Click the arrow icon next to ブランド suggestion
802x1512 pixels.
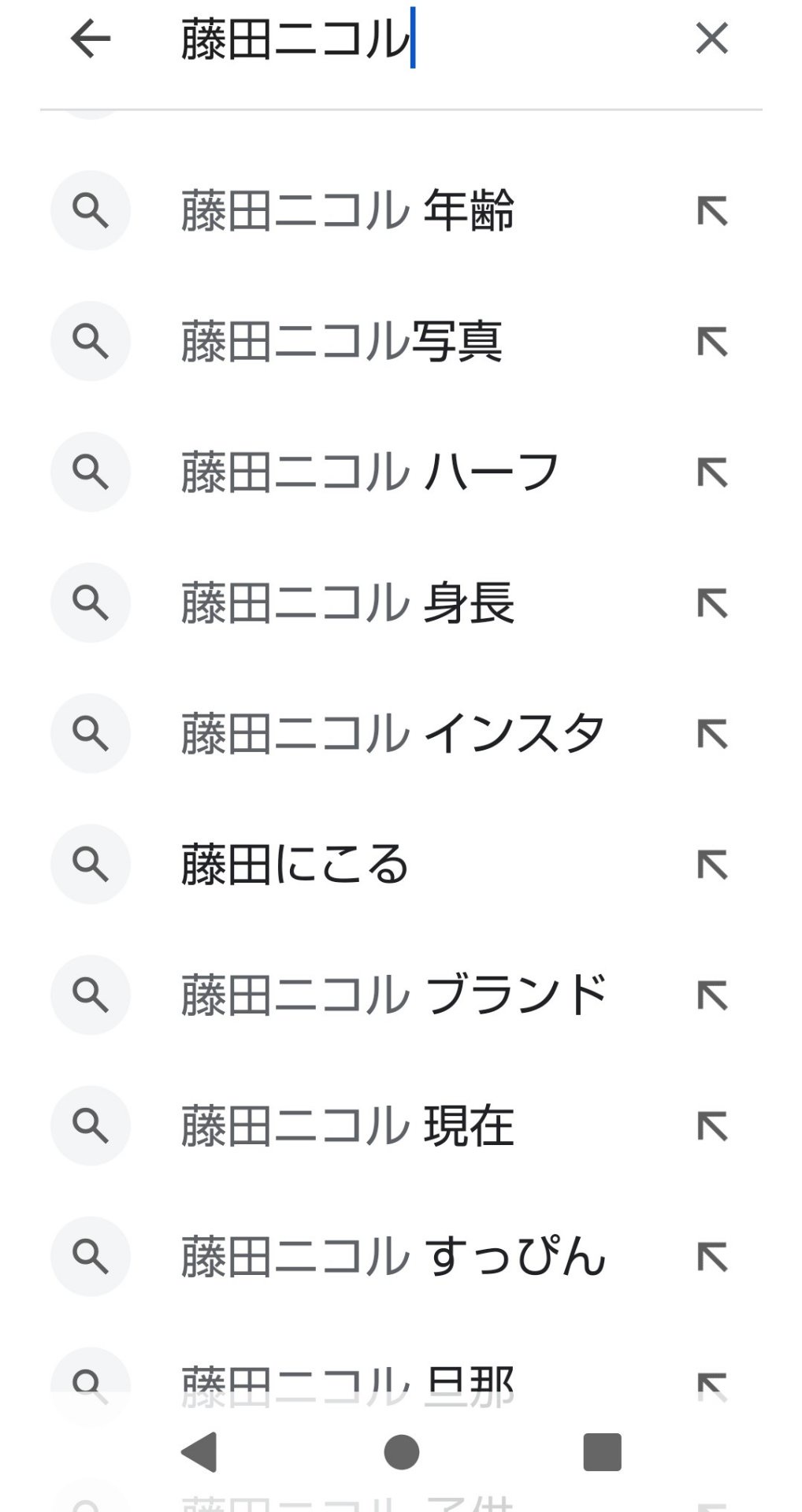point(712,995)
